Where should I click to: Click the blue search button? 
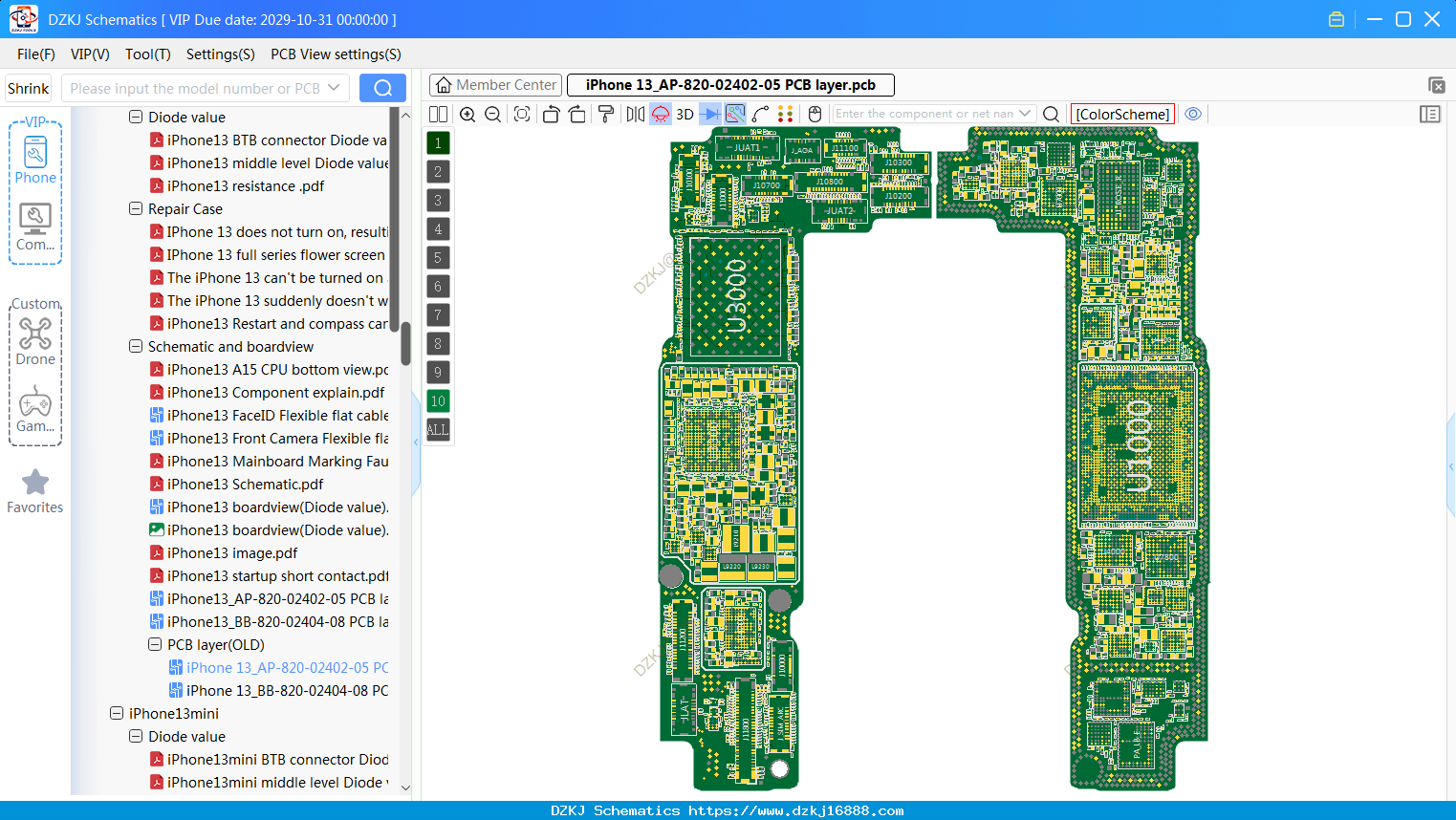click(x=382, y=88)
